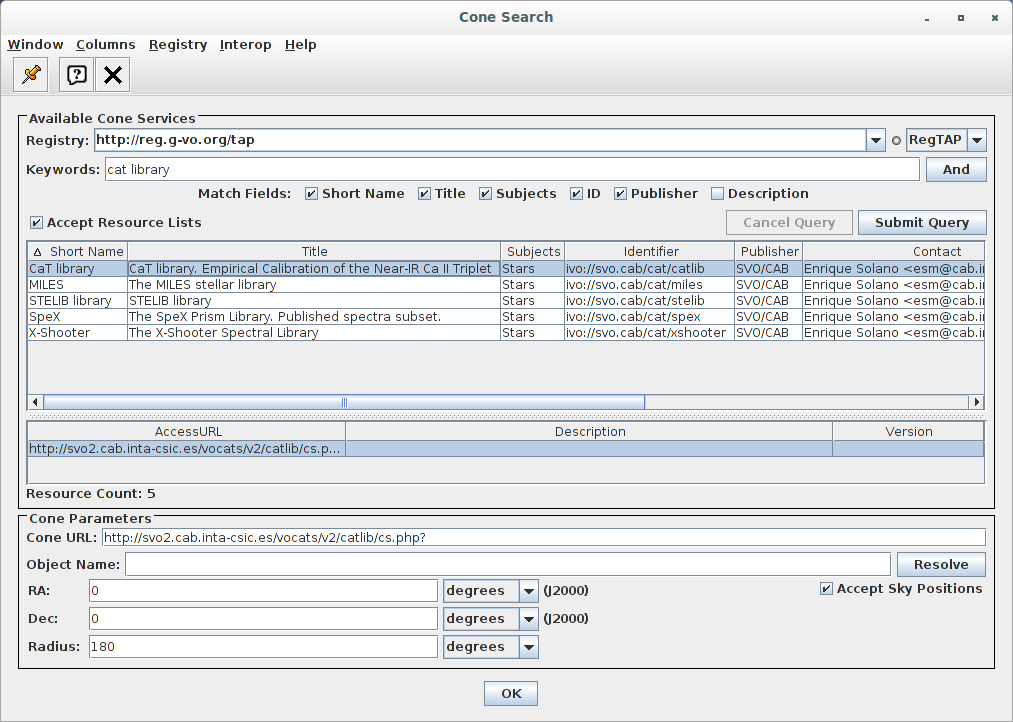Viewport: 1013px width, 722px height.
Task: Select the catlib AccessURL row
Action: 506,449
